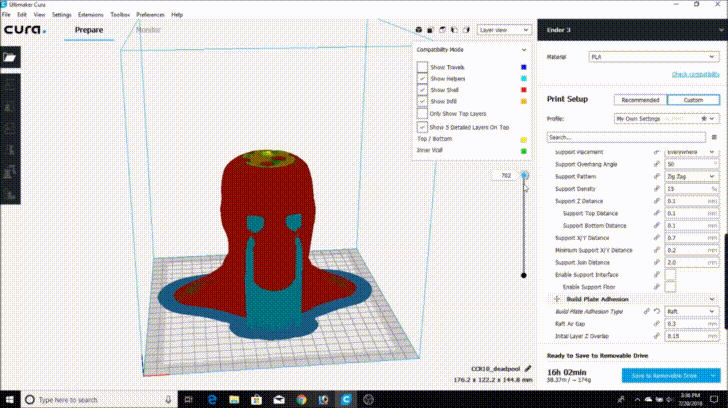Open the Layer view mode dropdown

tap(504, 30)
